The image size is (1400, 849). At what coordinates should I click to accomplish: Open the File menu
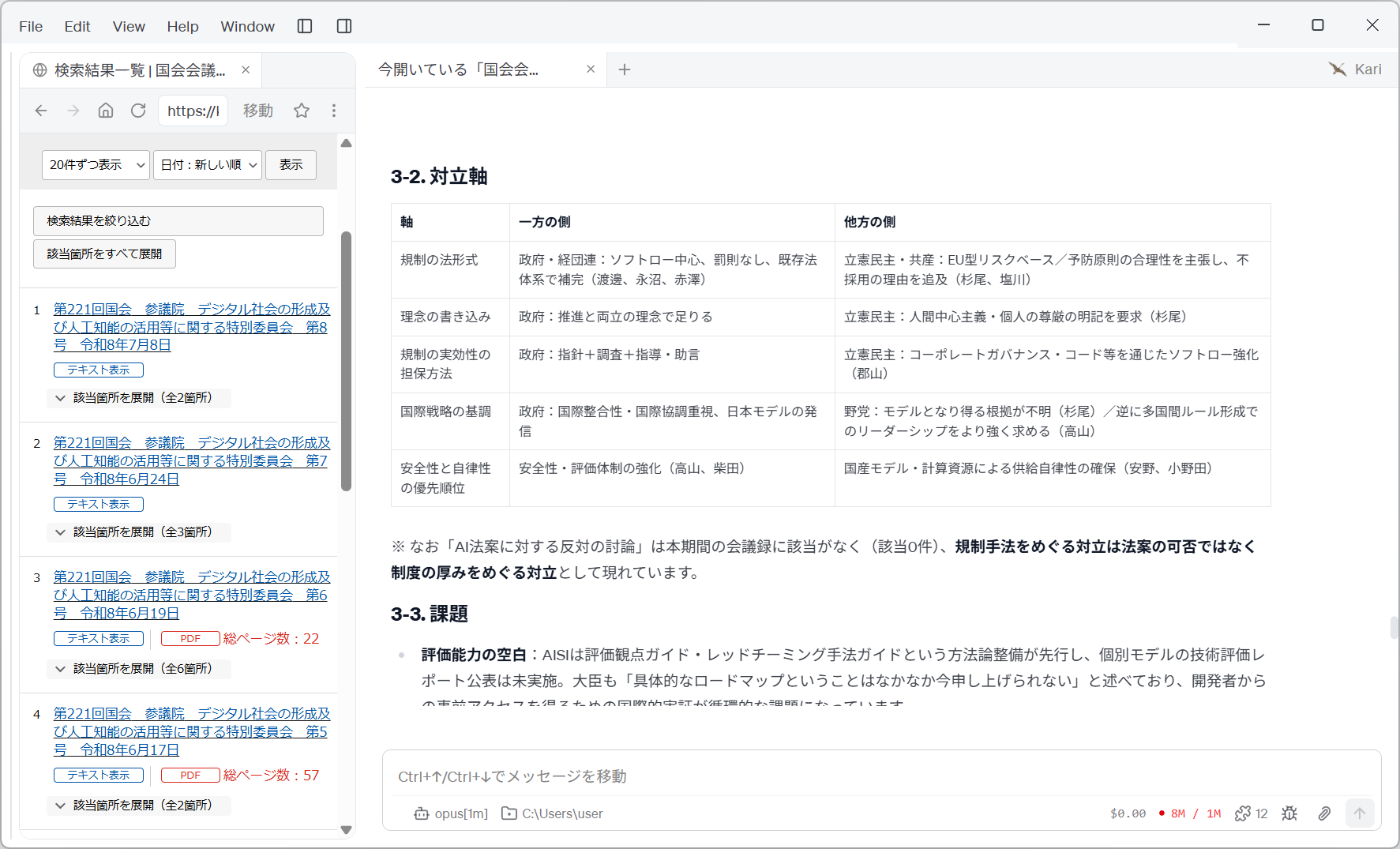[31, 26]
